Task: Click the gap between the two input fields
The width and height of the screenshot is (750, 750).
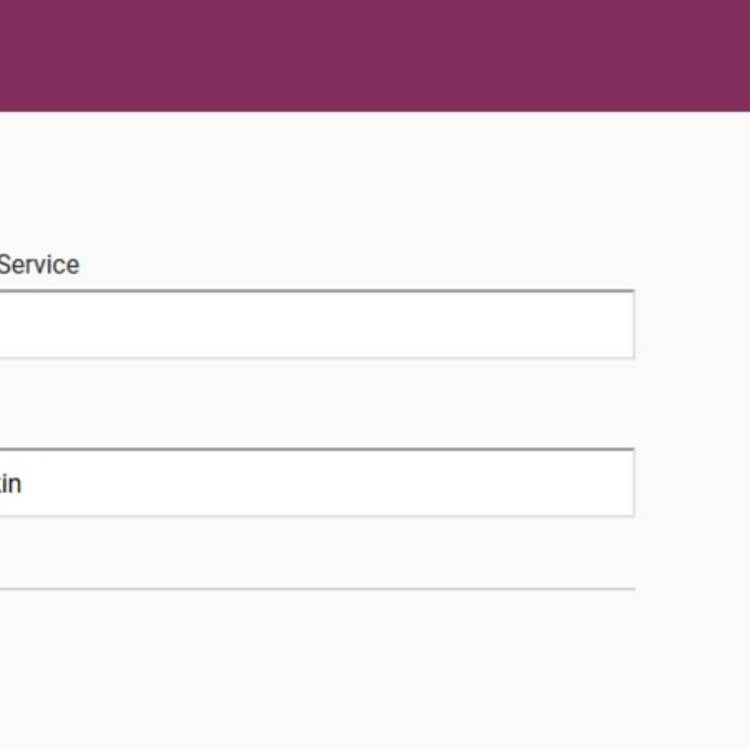Action: coord(317,403)
